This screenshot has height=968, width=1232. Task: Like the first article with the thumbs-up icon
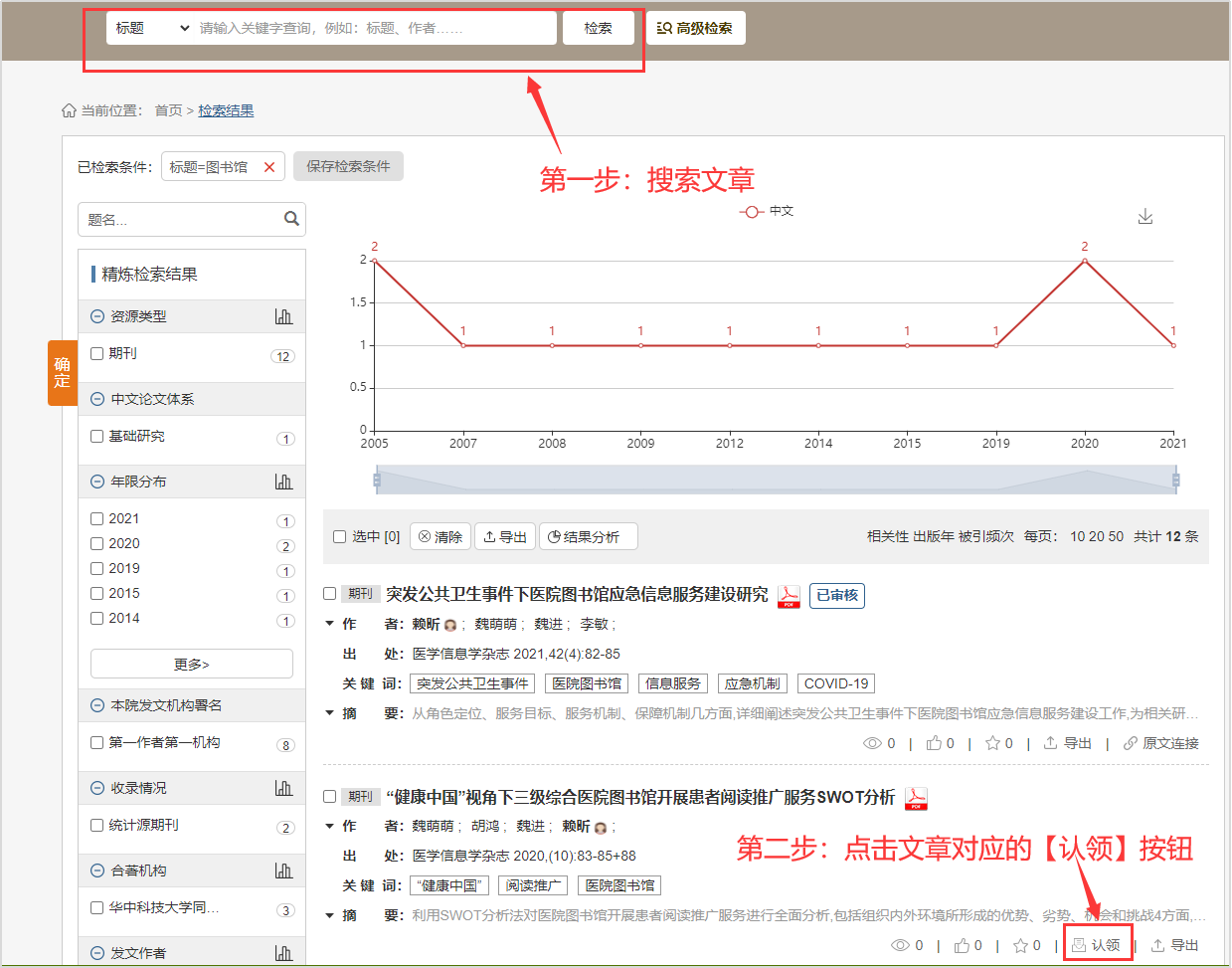pyautogui.click(x=934, y=743)
